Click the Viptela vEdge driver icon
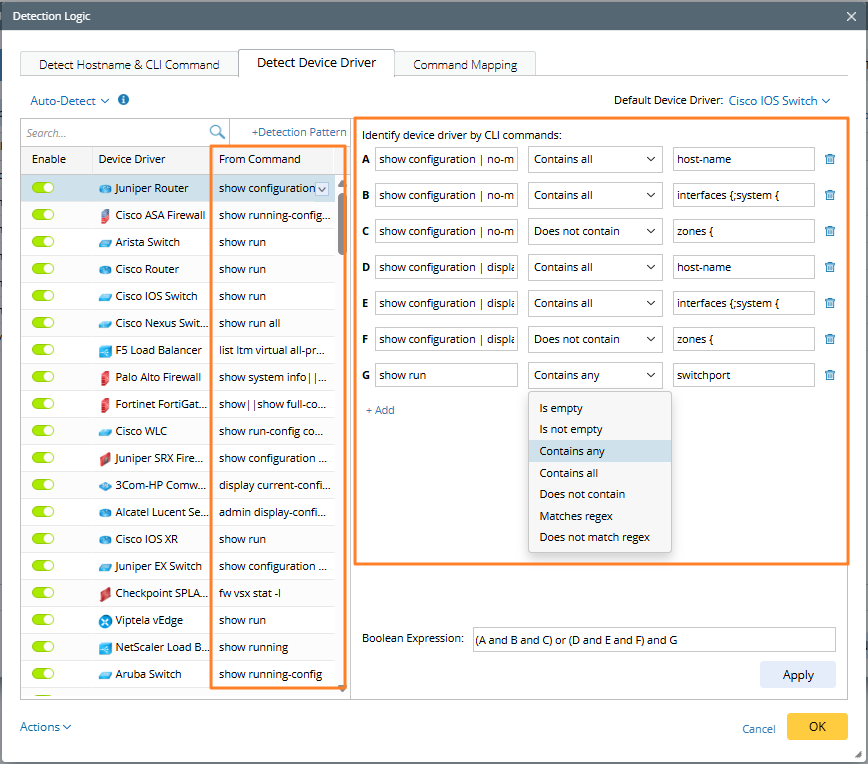The width and height of the screenshot is (868, 764). pos(105,620)
